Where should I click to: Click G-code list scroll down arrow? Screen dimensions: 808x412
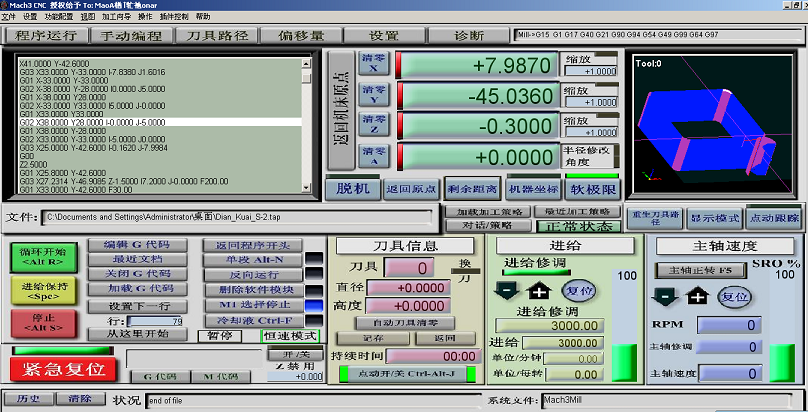click(x=307, y=188)
